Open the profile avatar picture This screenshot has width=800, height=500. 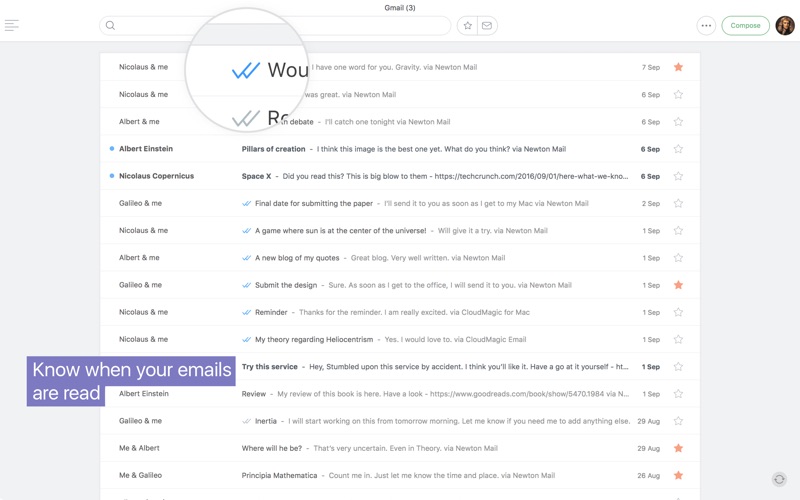point(785,25)
